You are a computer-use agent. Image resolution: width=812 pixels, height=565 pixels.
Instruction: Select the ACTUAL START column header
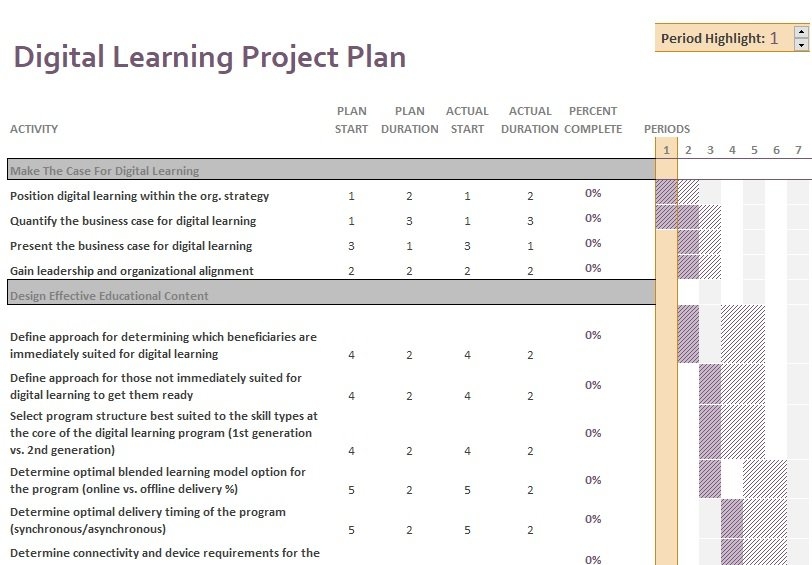[467, 120]
